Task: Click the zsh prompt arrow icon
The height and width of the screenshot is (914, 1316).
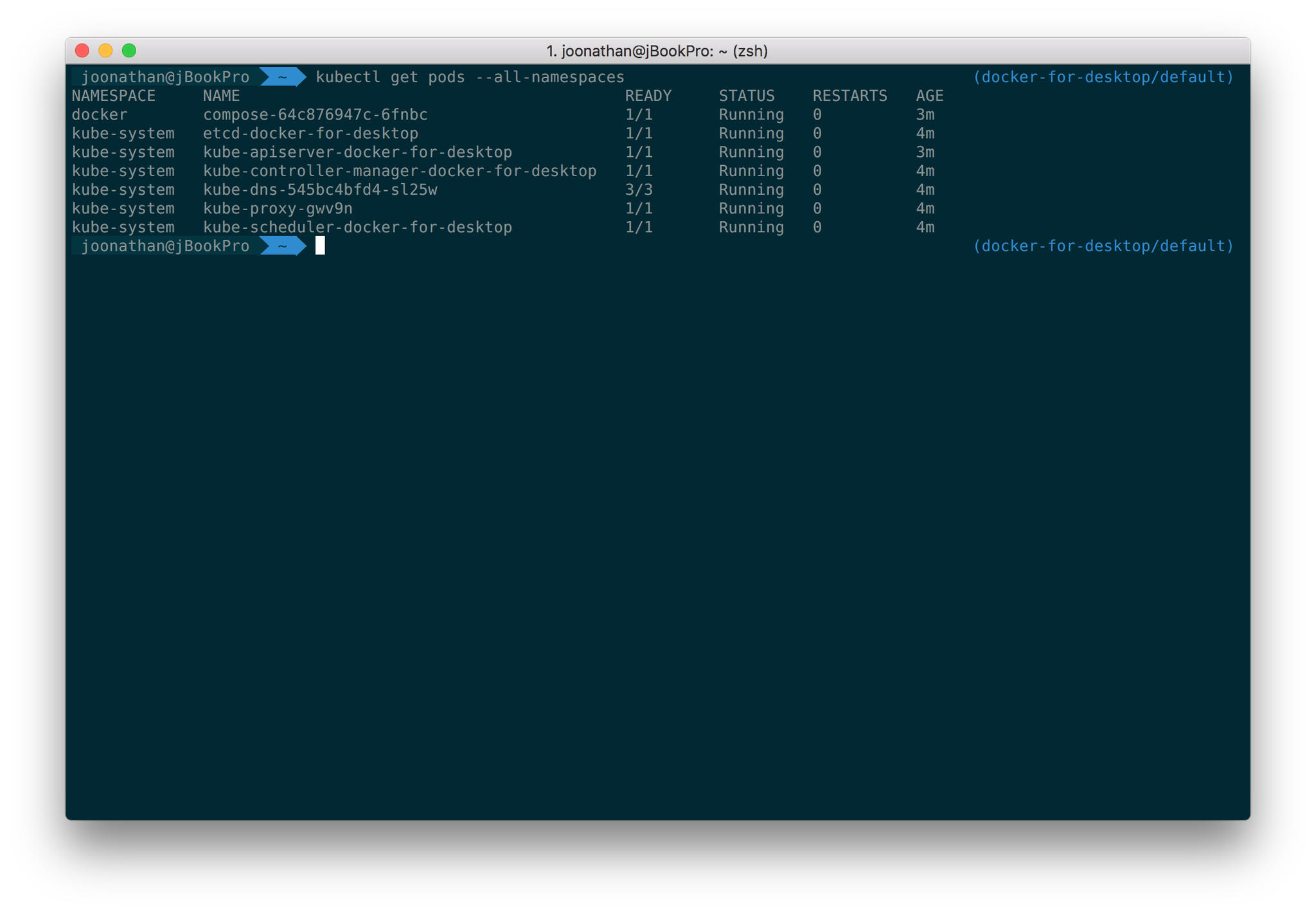Action: coord(283,76)
